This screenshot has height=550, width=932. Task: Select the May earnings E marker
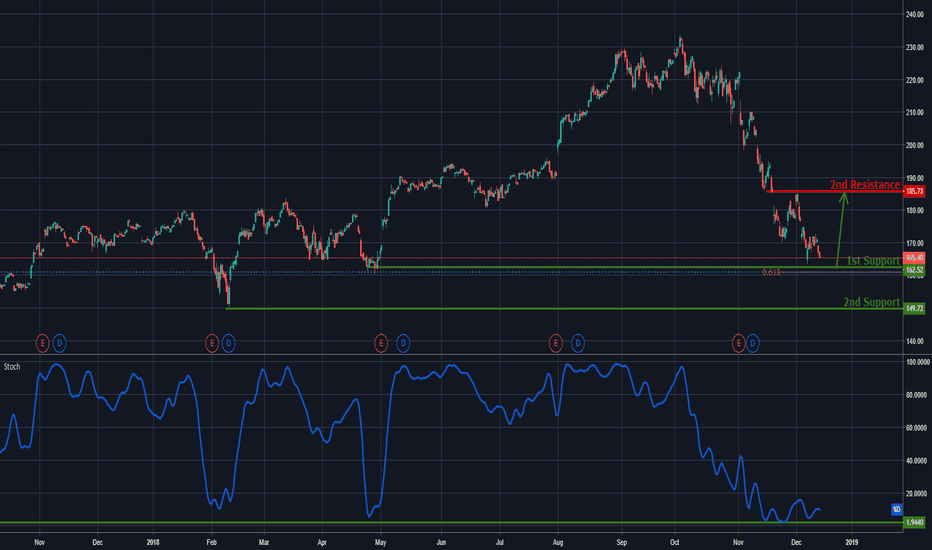point(381,343)
